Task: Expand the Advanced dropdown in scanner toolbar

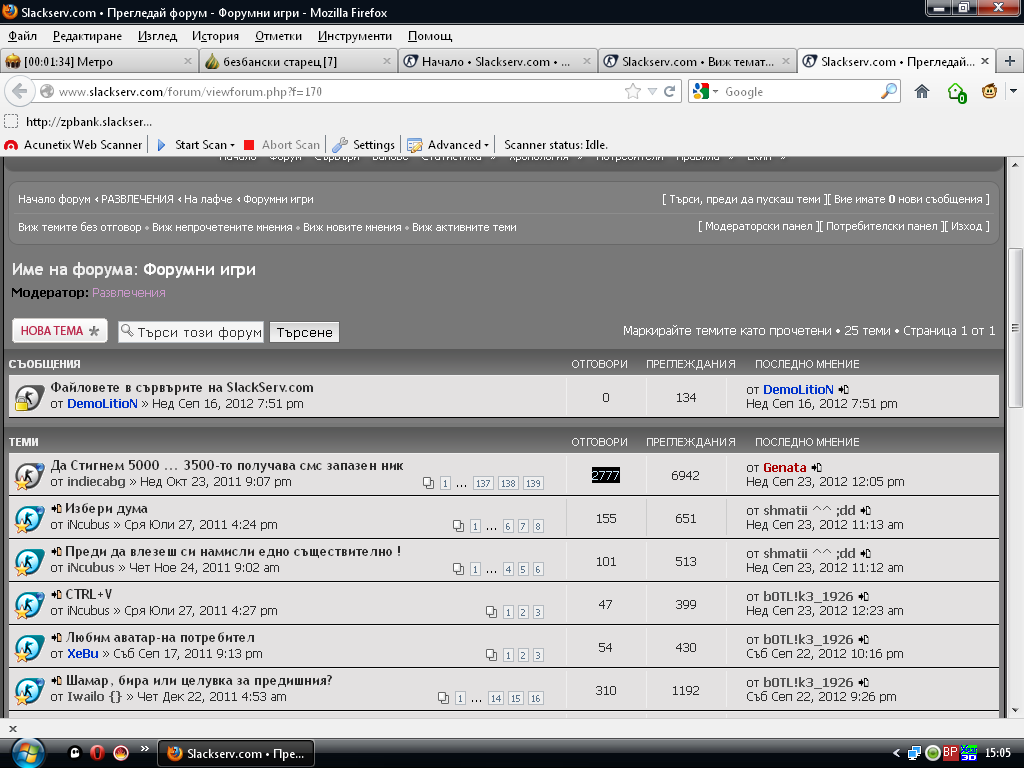Action: coord(486,145)
